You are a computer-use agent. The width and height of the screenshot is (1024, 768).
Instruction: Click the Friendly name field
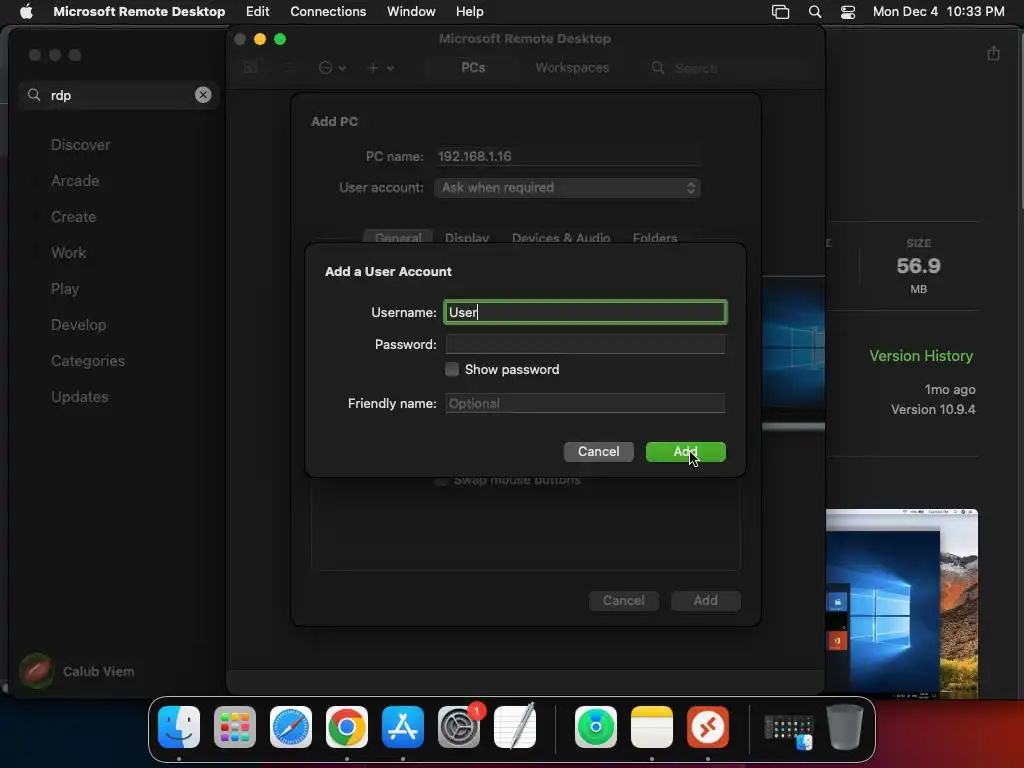pyautogui.click(x=585, y=403)
